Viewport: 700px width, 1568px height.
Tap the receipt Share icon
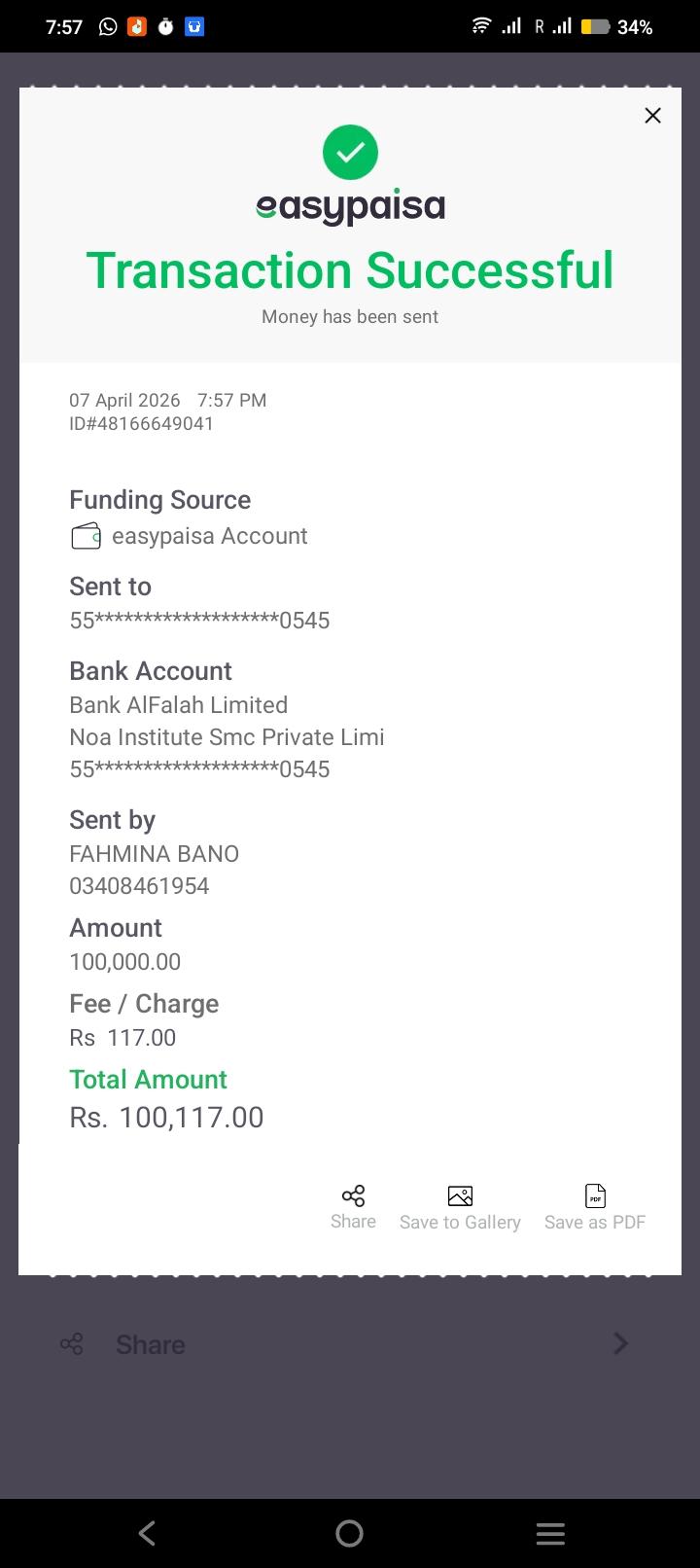[x=353, y=1195]
